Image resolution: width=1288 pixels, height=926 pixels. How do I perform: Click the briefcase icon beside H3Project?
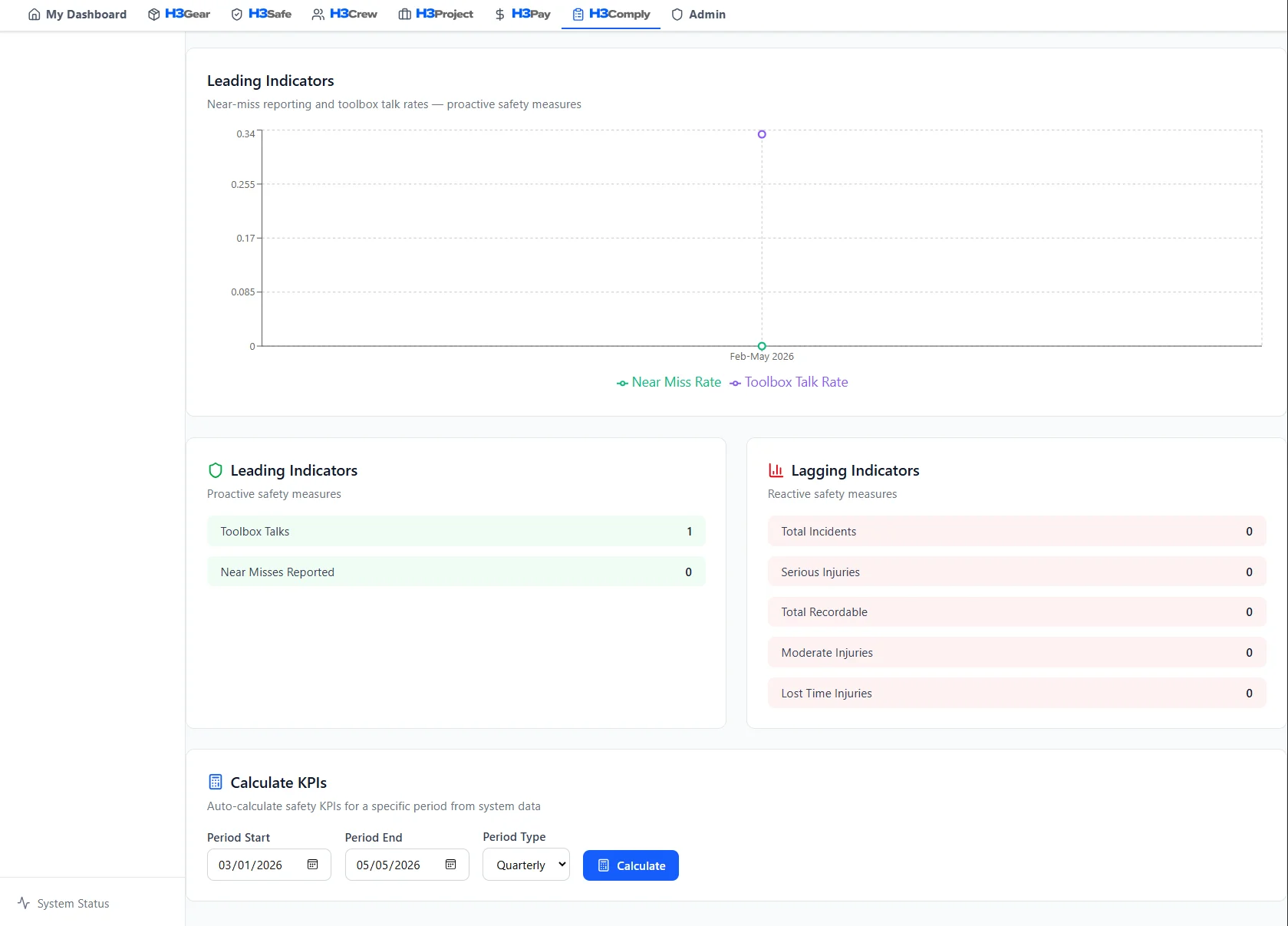404,15
